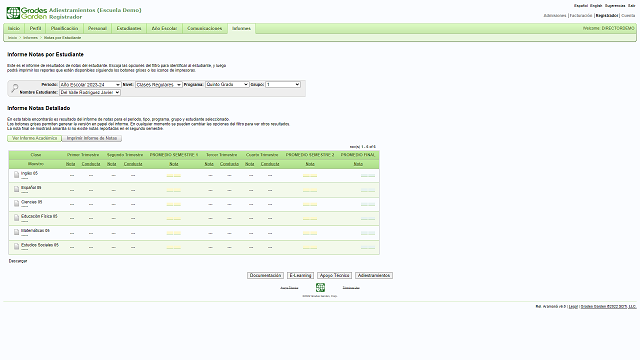Sort by Promedio Semestre 2 Nota column

pyautogui.click(x=310, y=164)
